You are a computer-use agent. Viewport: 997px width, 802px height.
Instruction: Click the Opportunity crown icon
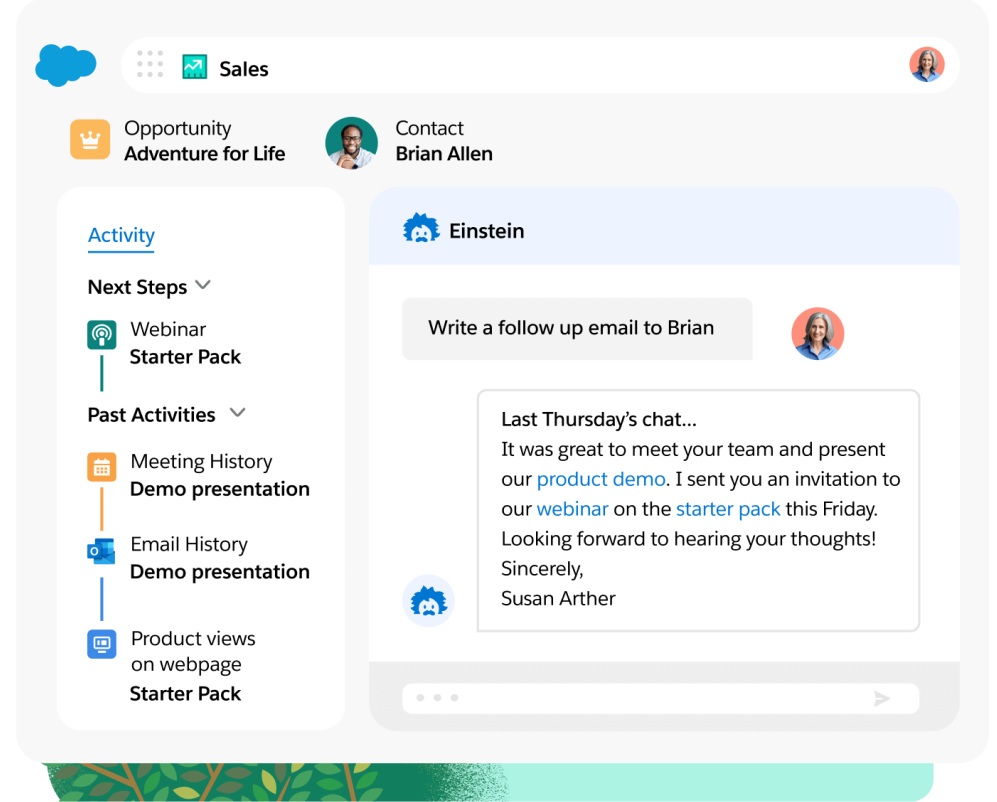(x=90, y=139)
